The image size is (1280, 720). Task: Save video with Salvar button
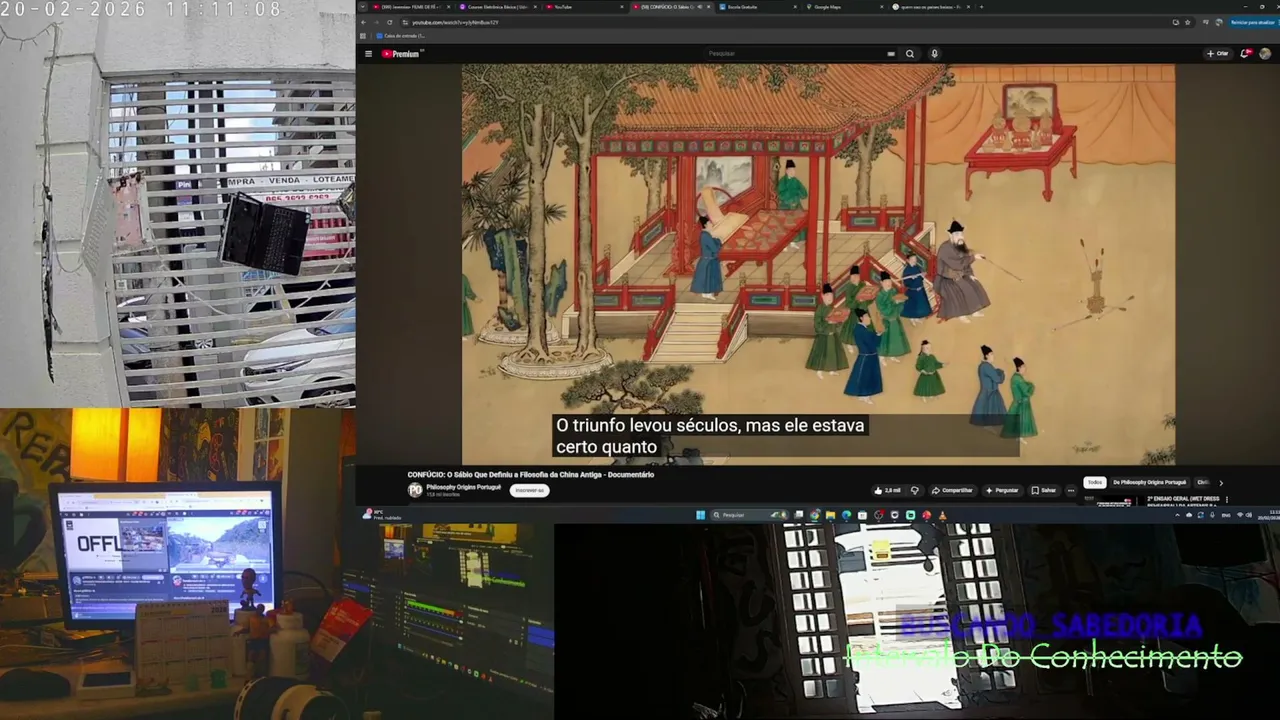coord(1044,490)
